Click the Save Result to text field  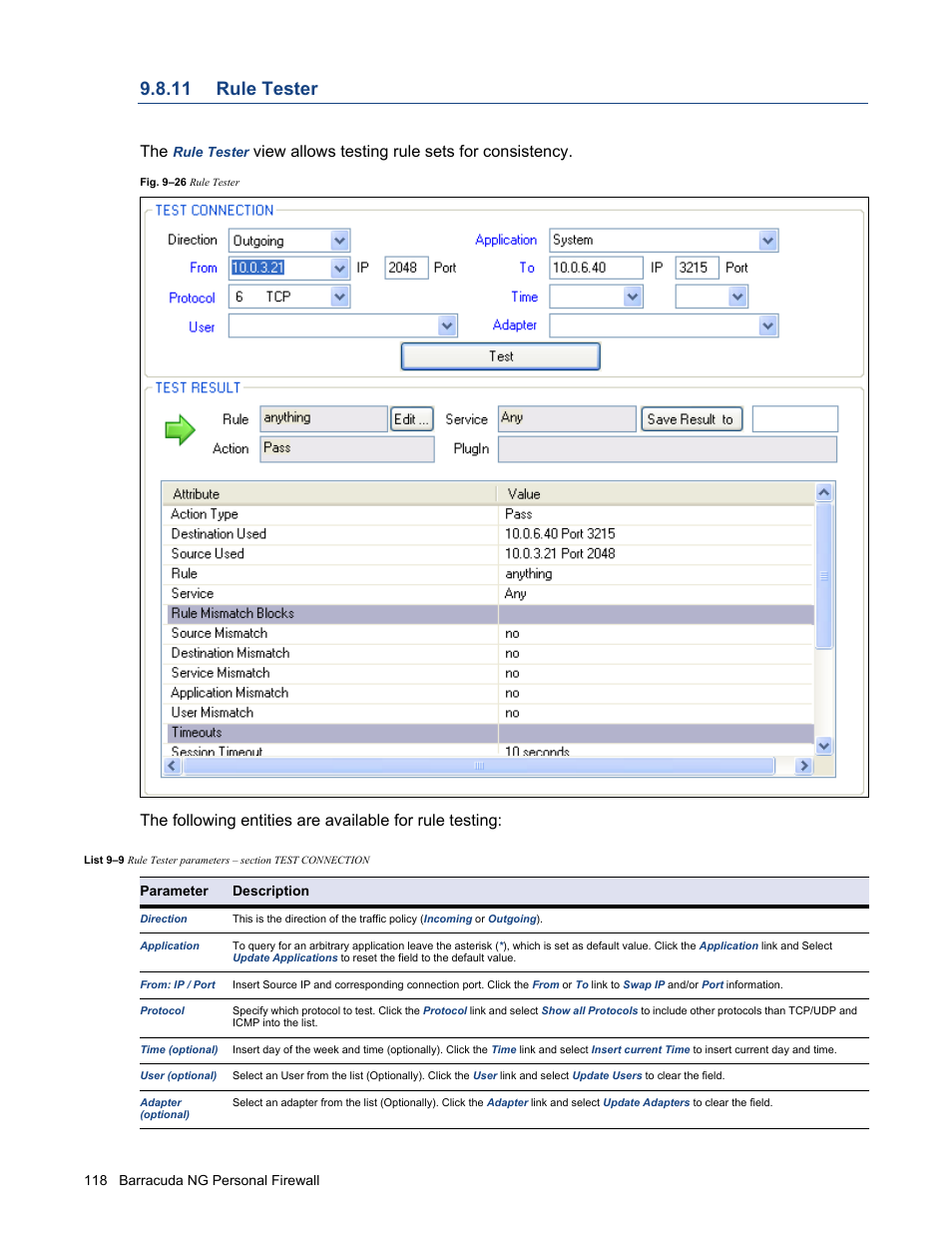coord(795,419)
